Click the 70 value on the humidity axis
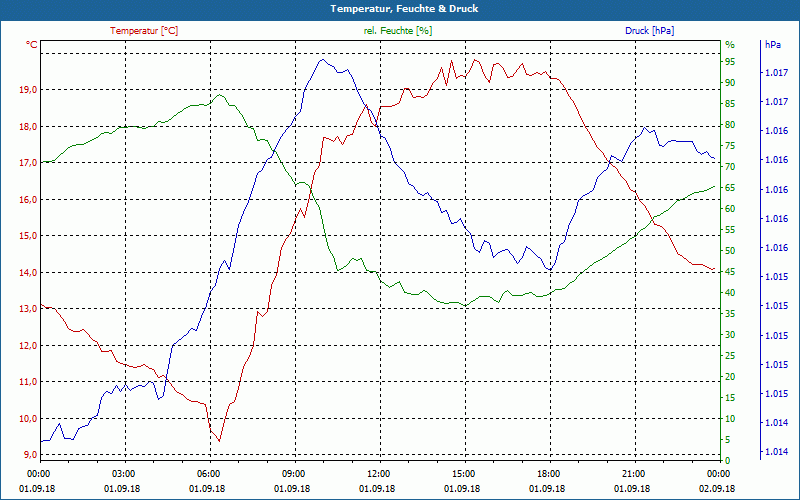800x500 pixels. pos(730,167)
